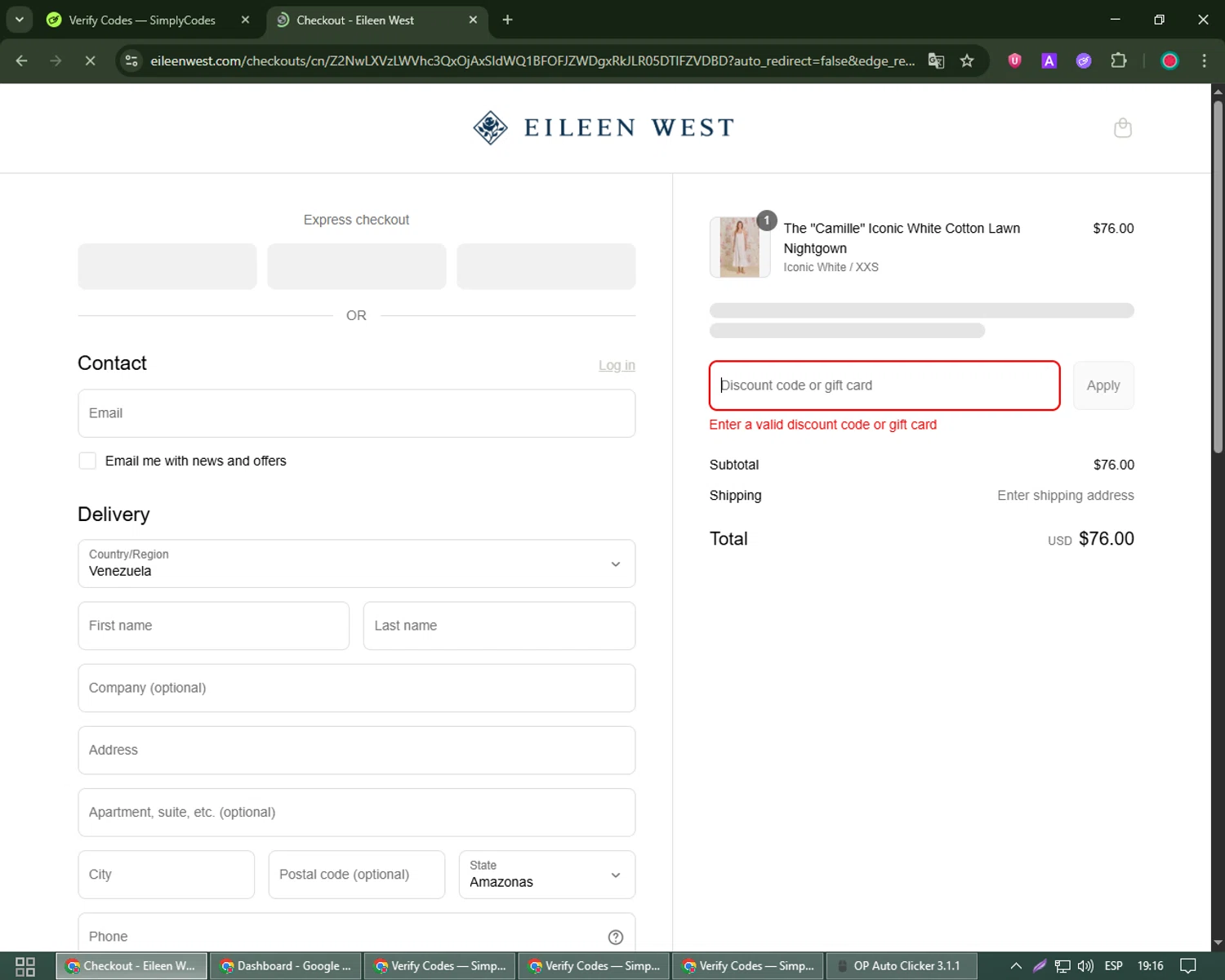
Task: Click the page vertical scrollbar
Action: (1218, 278)
